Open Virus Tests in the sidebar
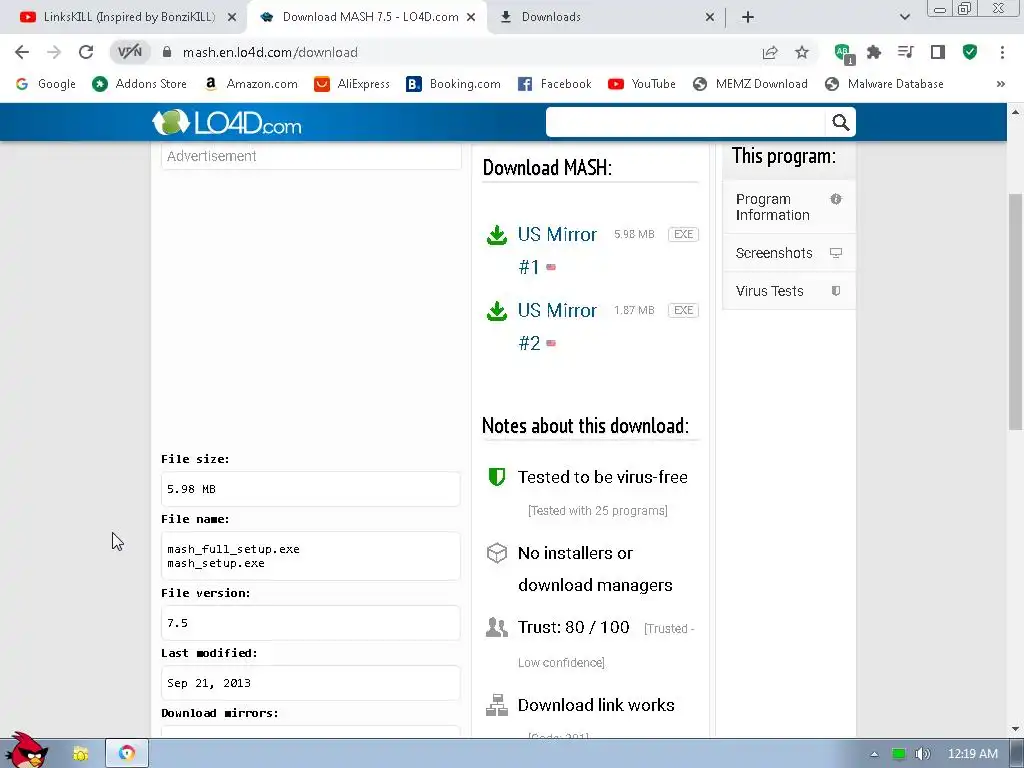 pyautogui.click(x=789, y=291)
